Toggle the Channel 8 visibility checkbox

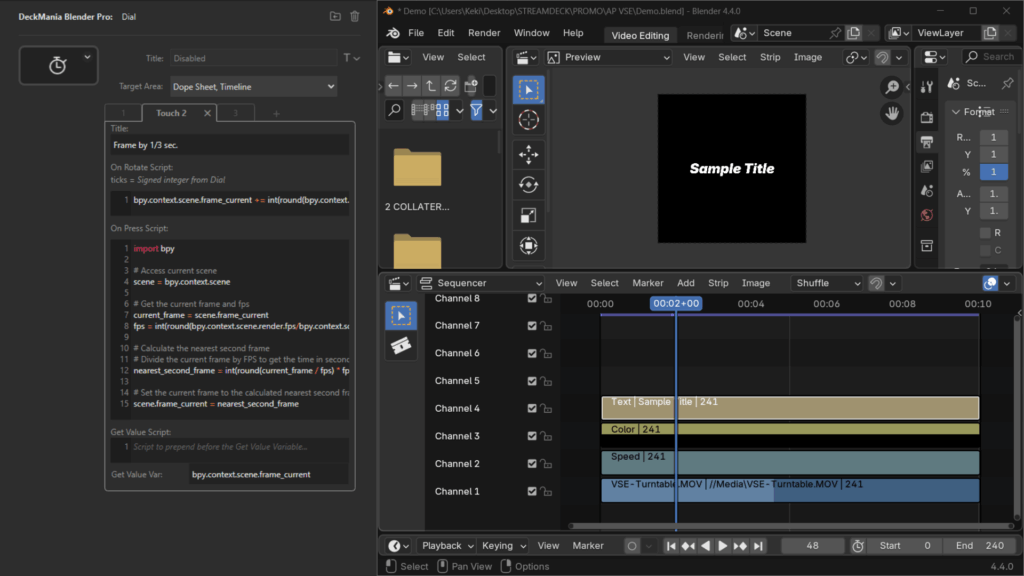point(532,298)
